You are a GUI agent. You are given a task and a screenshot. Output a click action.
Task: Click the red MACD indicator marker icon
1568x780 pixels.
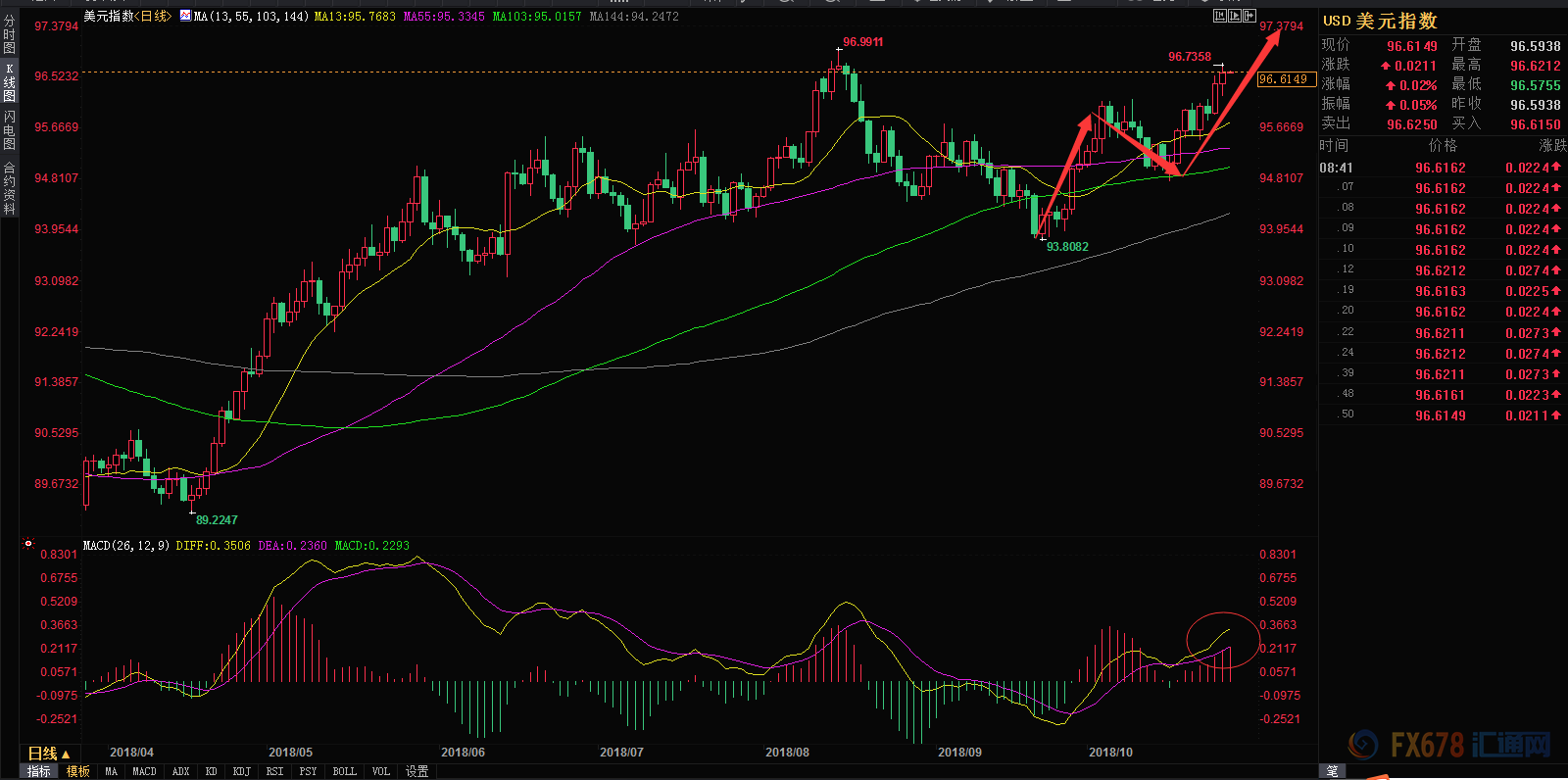point(27,544)
